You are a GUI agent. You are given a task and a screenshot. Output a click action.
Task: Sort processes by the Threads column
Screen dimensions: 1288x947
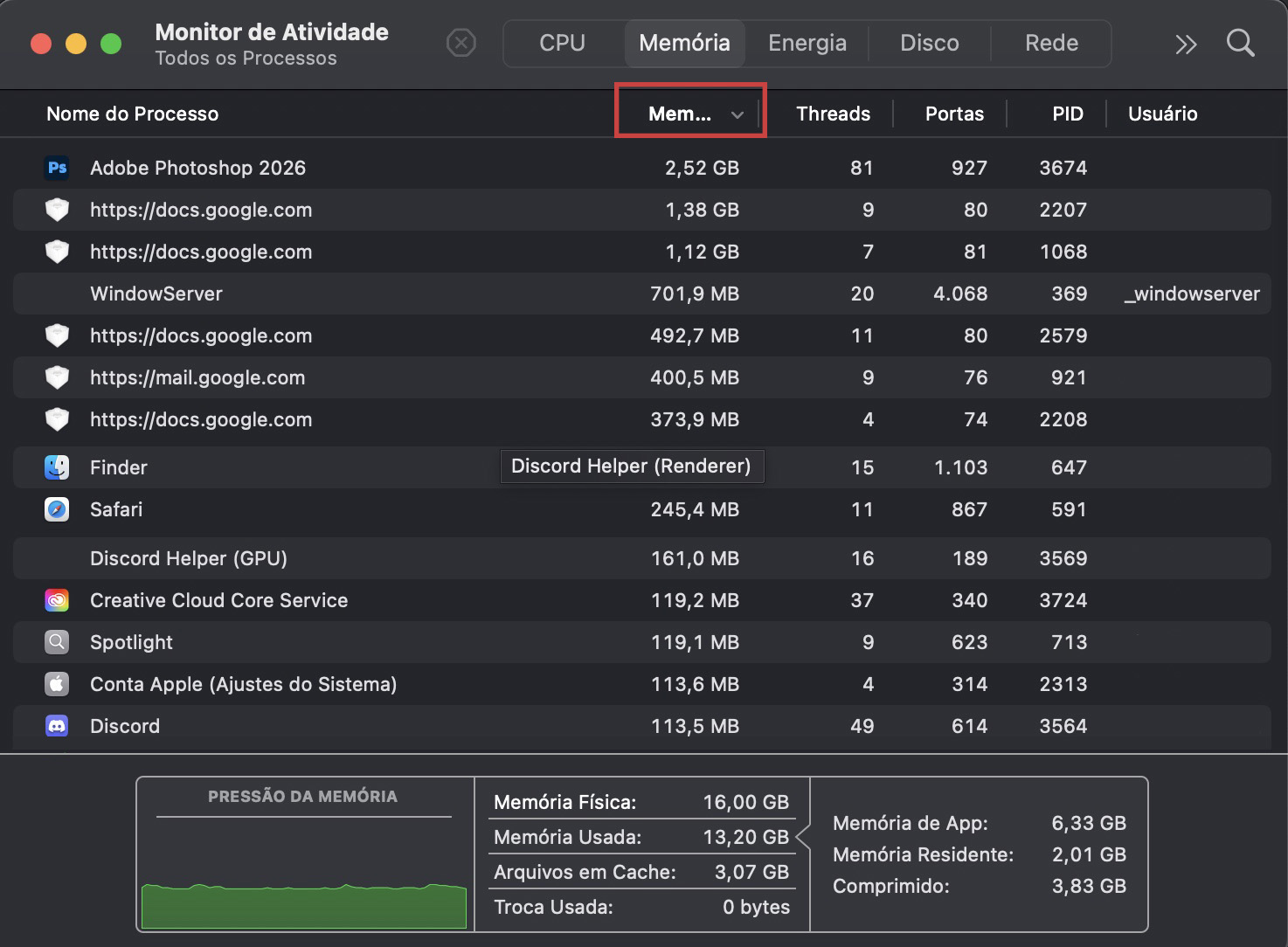click(833, 113)
